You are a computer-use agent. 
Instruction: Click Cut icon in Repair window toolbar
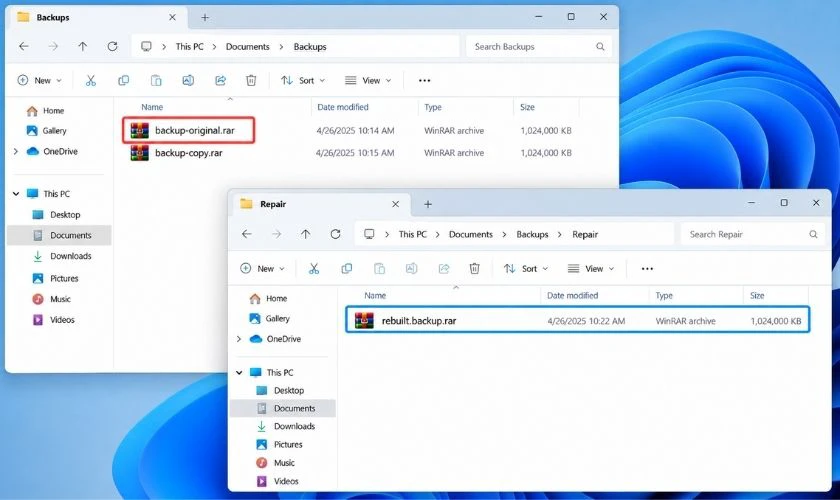(314, 268)
